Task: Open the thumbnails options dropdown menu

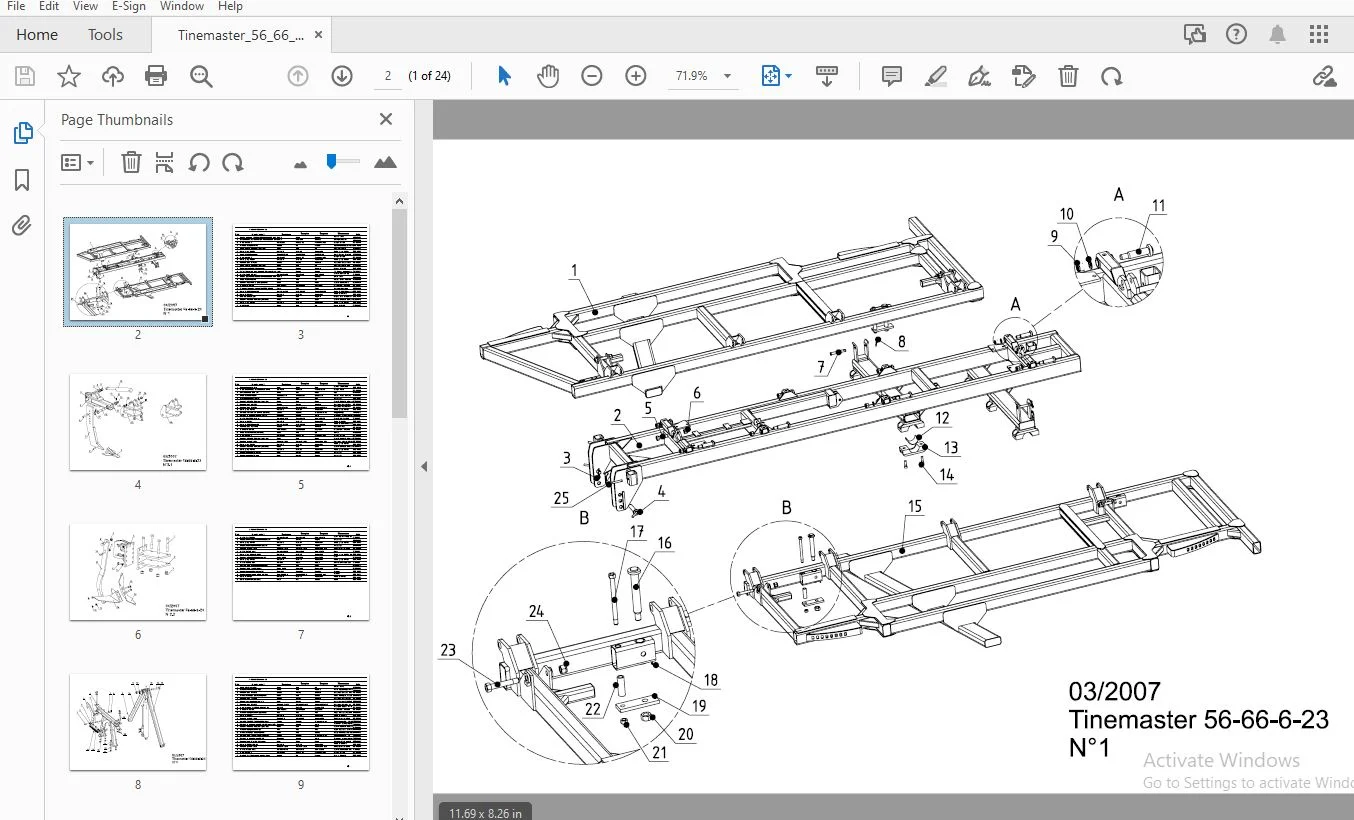Action: pos(78,162)
